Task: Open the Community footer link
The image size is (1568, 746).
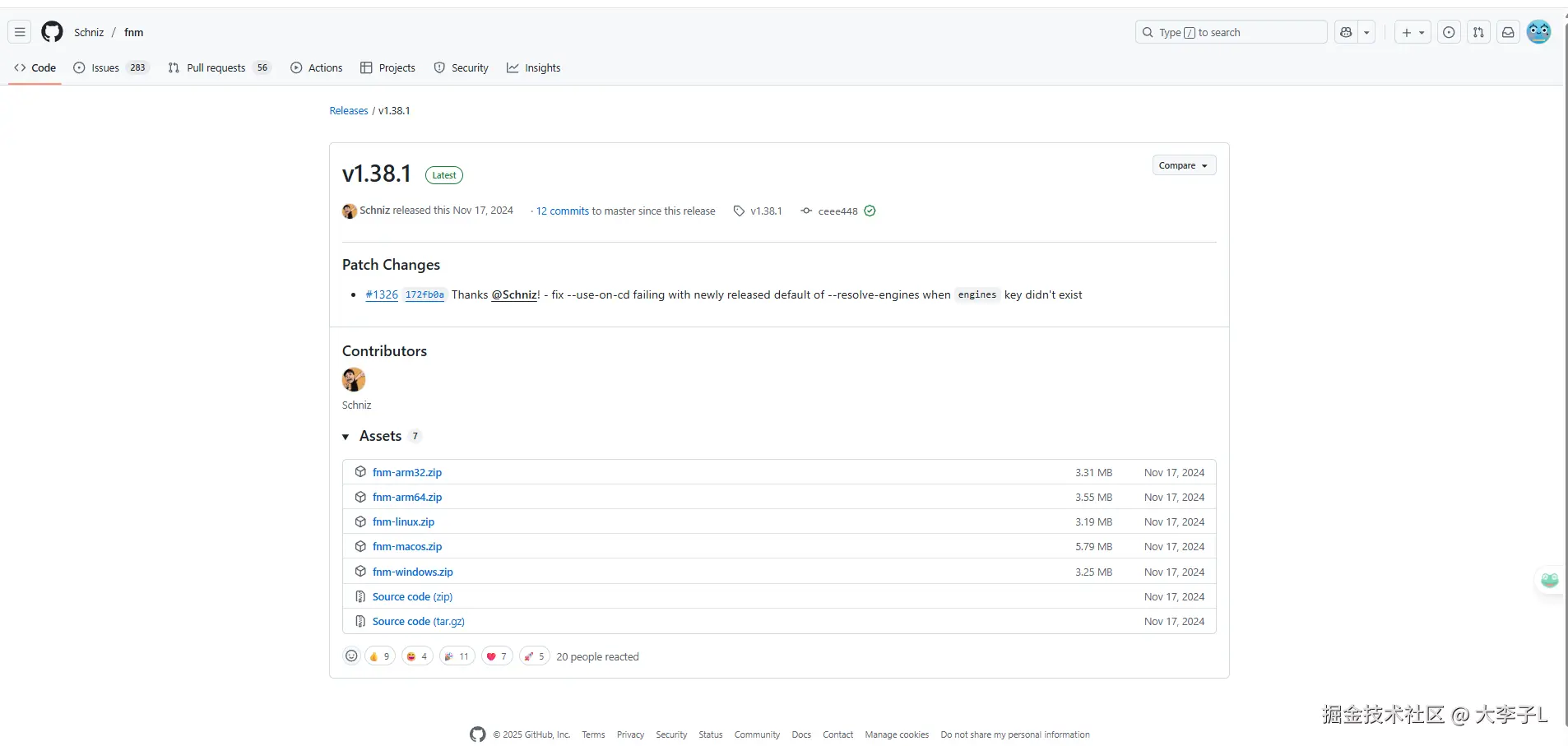Action: pos(757,735)
